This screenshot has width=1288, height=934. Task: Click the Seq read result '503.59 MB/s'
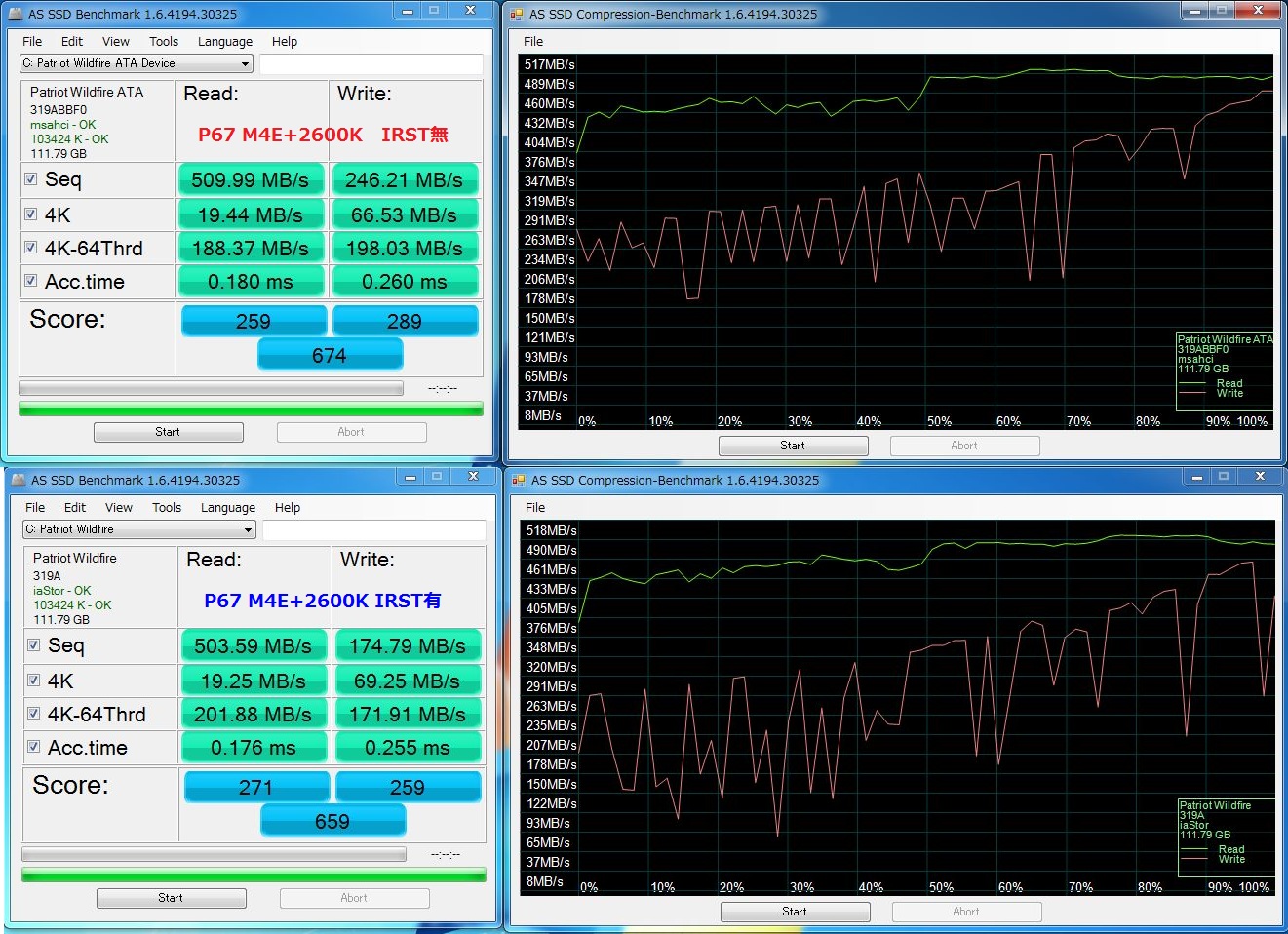click(254, 646)
